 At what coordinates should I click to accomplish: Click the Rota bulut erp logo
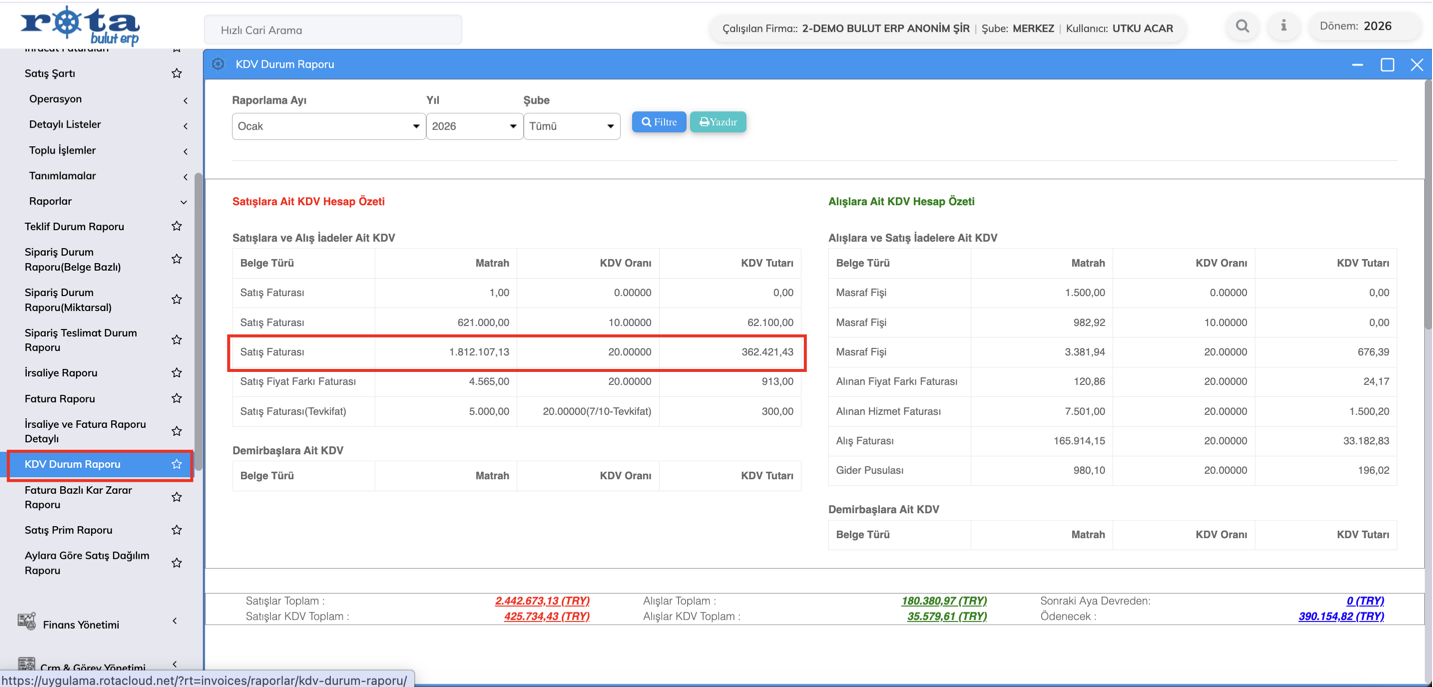pos(80,25)
